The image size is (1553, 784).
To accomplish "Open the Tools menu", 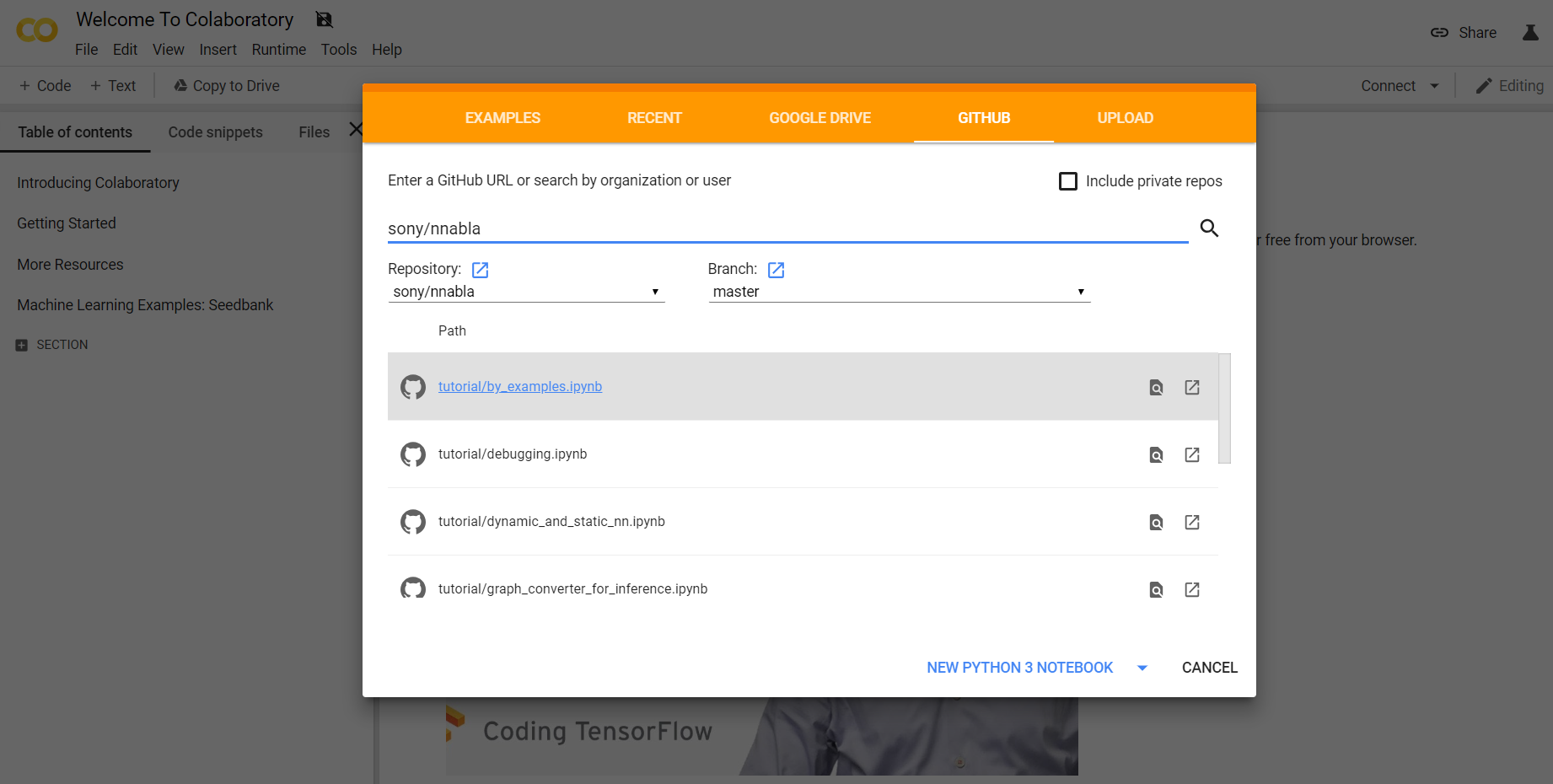I will pos(339,50).
